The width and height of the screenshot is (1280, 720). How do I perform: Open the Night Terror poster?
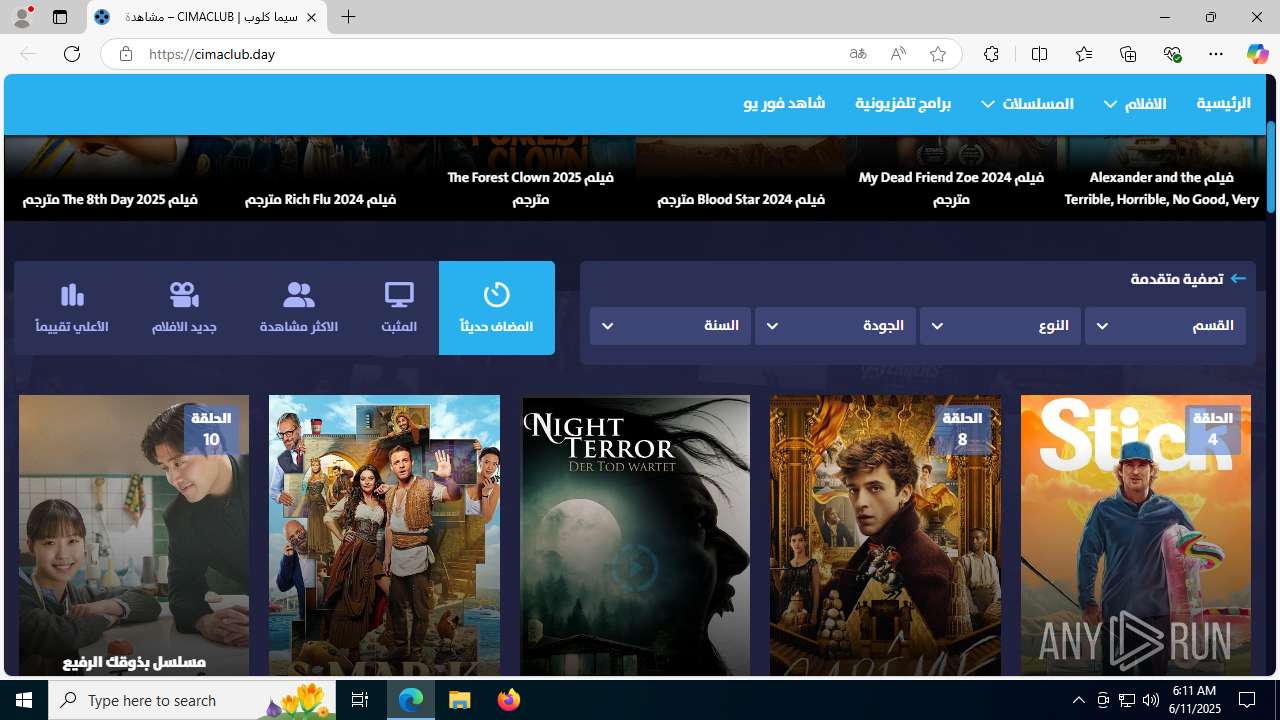coord(635,535)
